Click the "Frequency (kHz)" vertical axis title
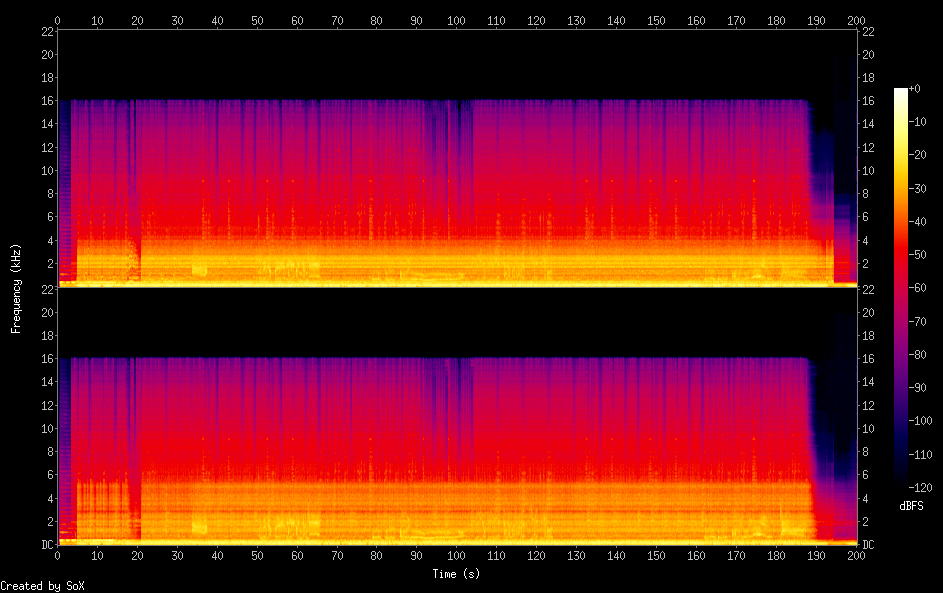 point(16,289)
